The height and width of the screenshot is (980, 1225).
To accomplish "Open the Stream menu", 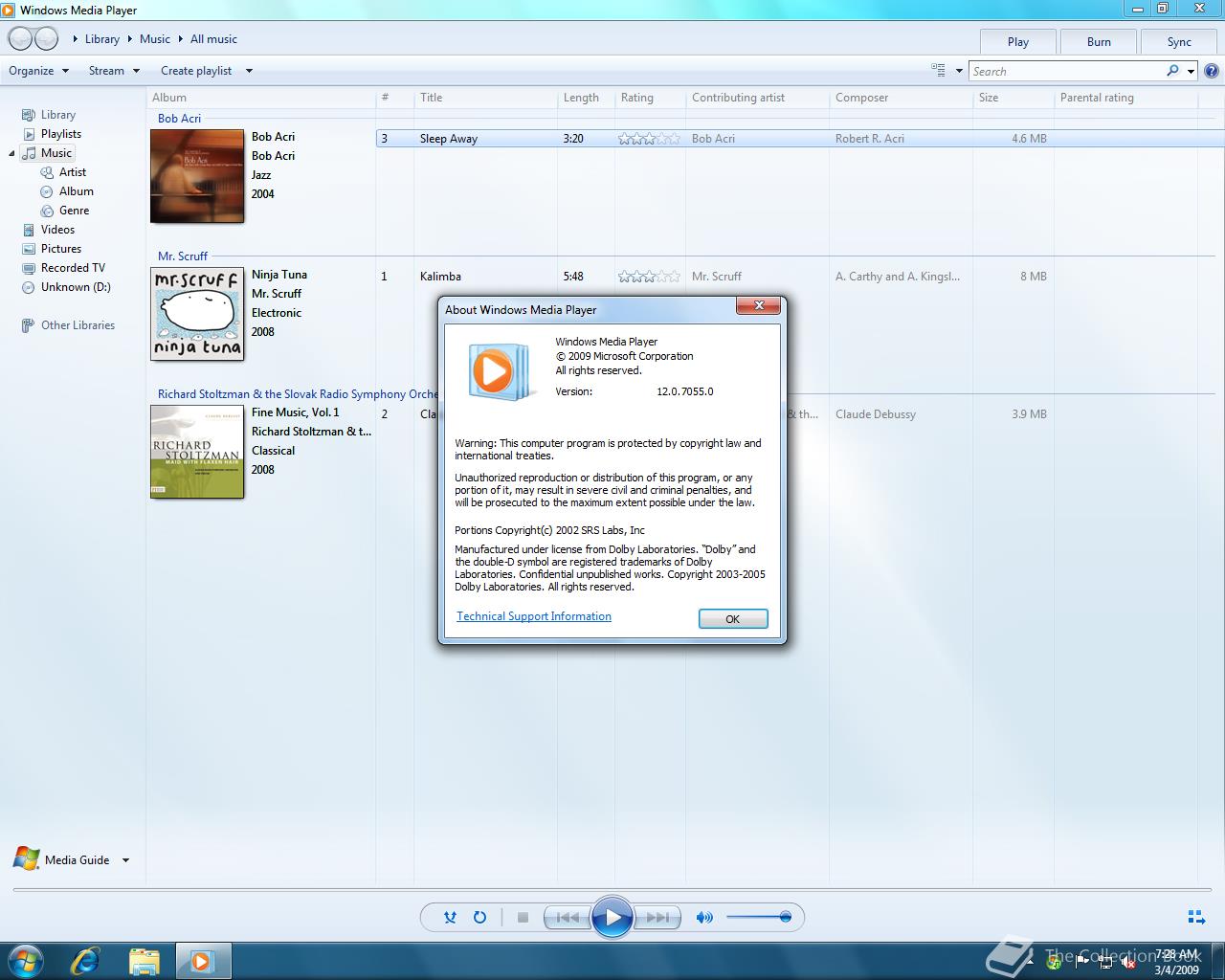I will click(x=114, y=71).
